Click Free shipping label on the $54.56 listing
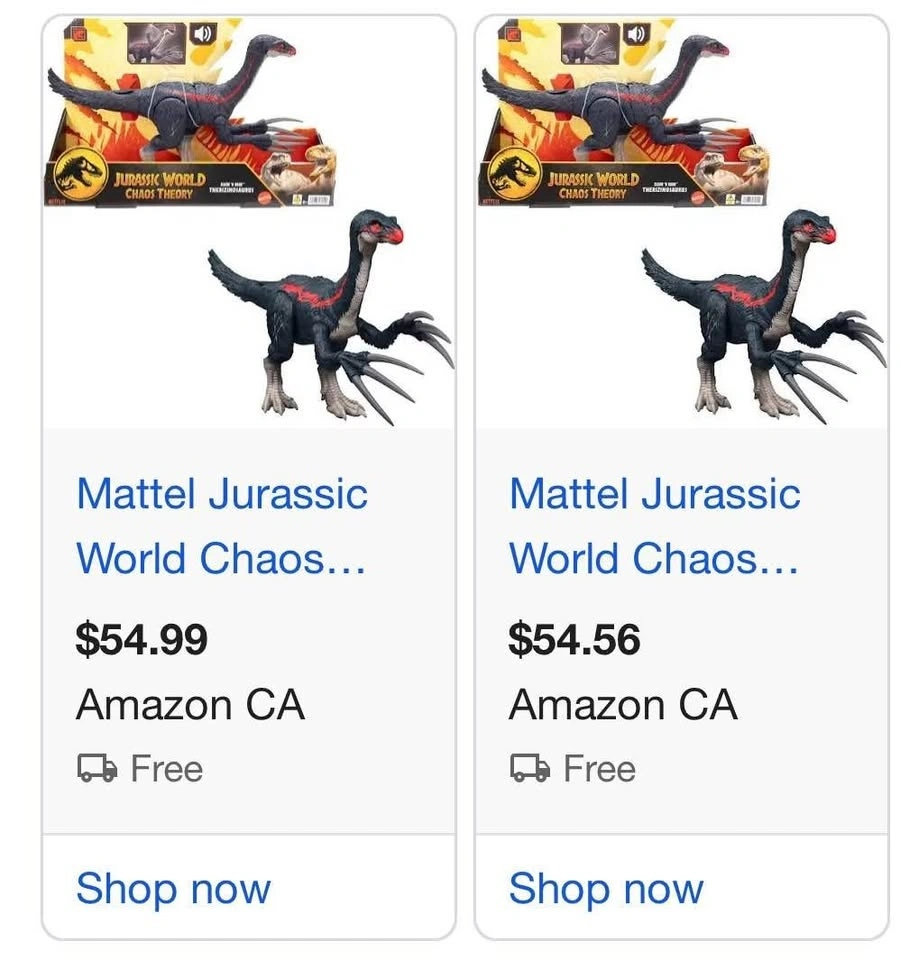The width and height of the screenshot is (900, 960). pyautogui.click(x=599, y=768)
